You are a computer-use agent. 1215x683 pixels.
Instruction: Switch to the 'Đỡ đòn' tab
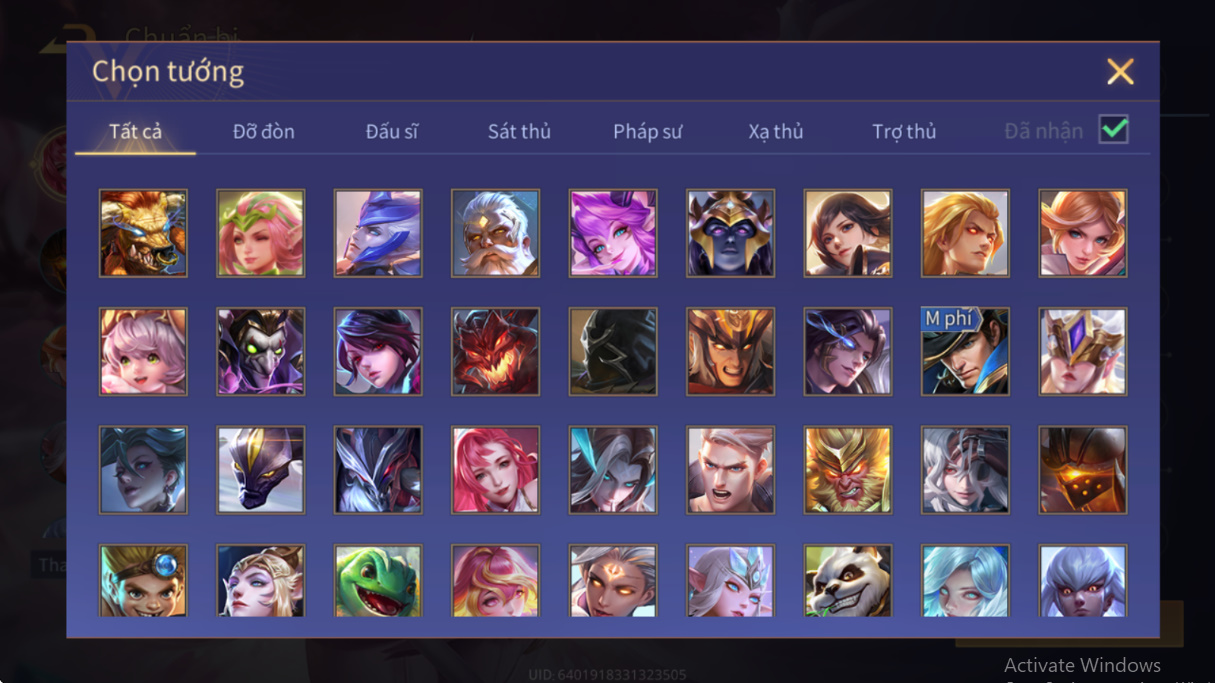pos(264,131)
